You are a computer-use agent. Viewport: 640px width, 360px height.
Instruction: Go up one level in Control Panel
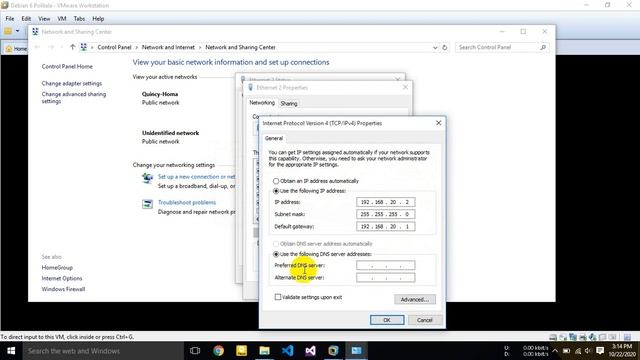tap(72, 47)
